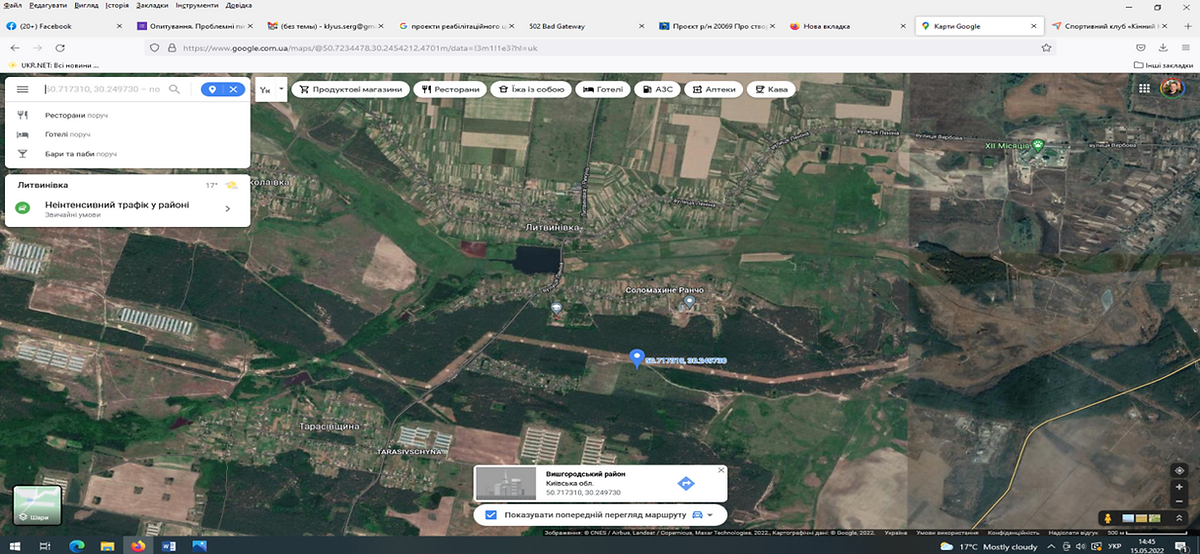Toggle the Layers map view thumbnail
The width and height of the screenshot is (1200, 554).
[x=37, y=505]
